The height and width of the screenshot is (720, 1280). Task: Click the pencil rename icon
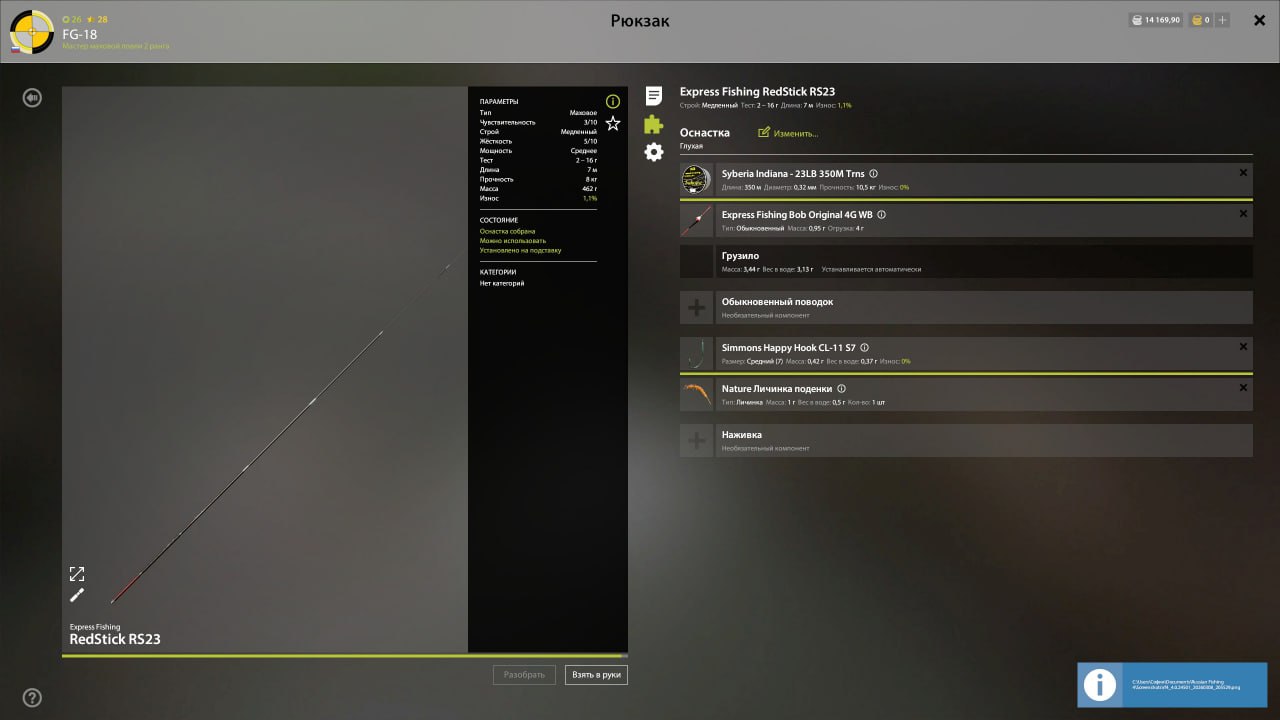77,595
